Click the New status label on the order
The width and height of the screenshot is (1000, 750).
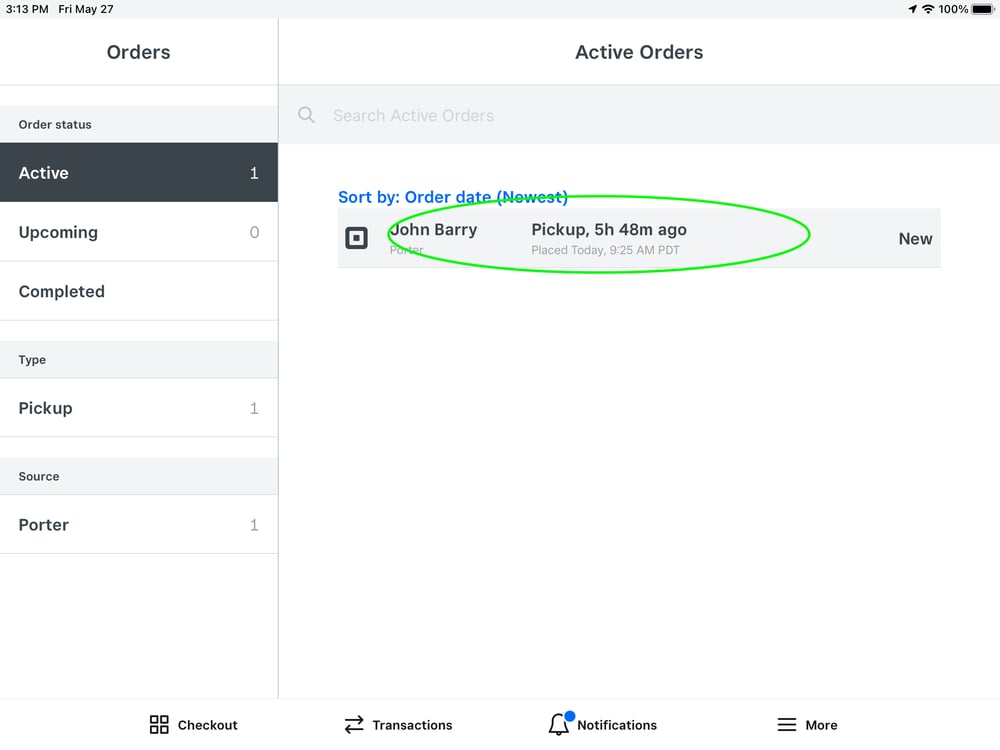pyautogui.click(x=915, y=238)
